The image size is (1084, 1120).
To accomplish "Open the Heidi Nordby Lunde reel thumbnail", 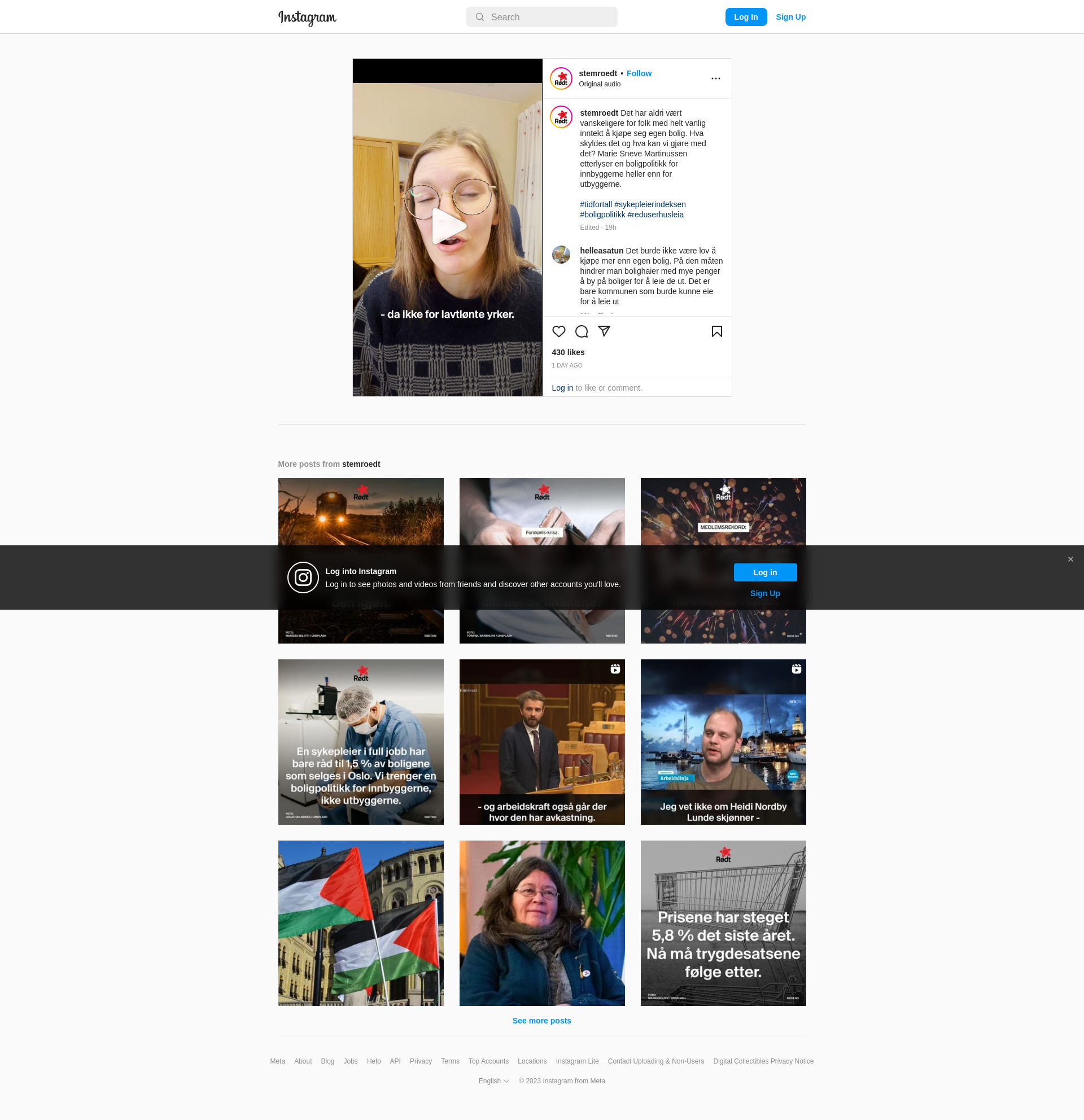I will (x=723, y=742).
